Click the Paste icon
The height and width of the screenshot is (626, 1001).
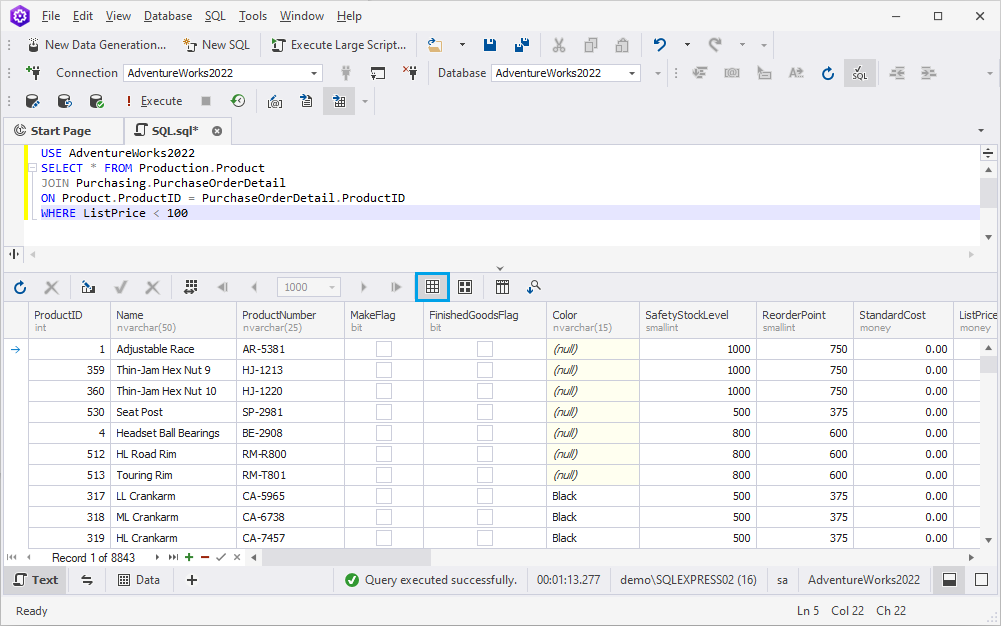tap(622, 45)
